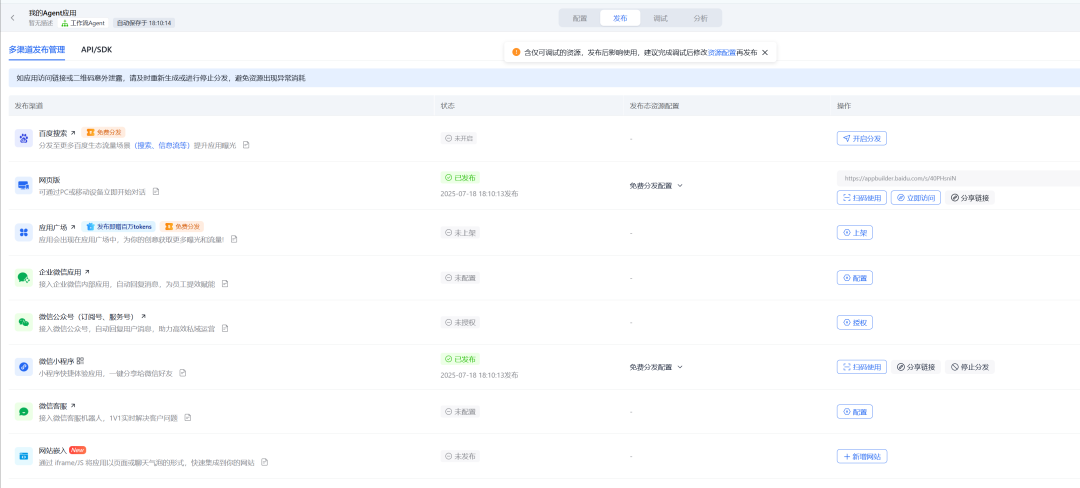Viewport: 1080px width, 488px height.
Task: Click the 微信公众号 channel icon
Action: tap(23, 322)
